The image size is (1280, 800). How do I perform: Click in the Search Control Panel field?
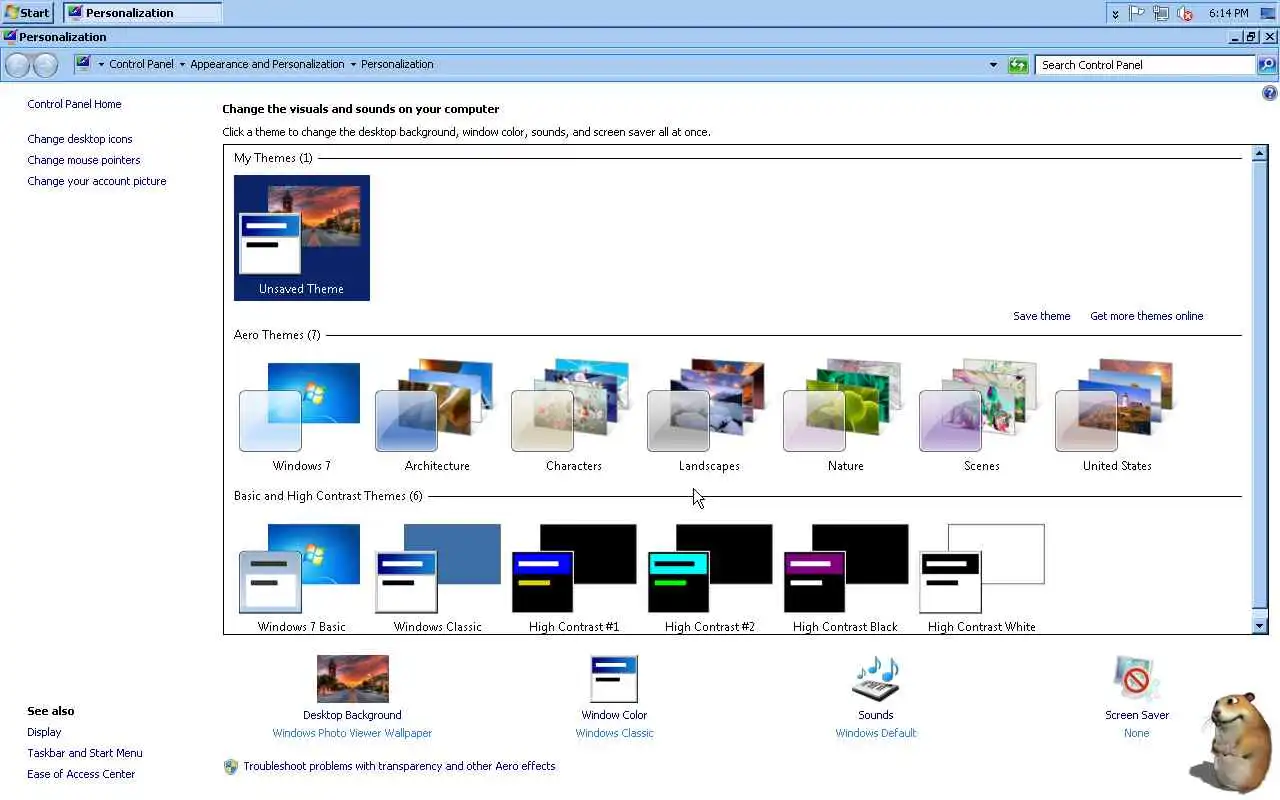click(x=1145, y=65)
